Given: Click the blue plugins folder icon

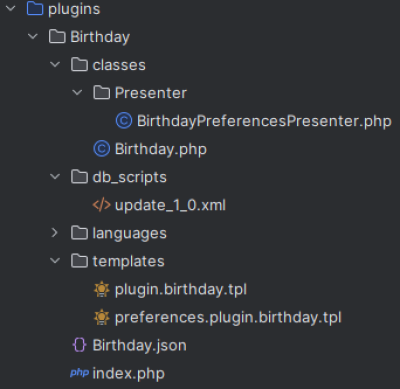Looking at the screenshot, I should pyautogui.click(x=35, y=9).
